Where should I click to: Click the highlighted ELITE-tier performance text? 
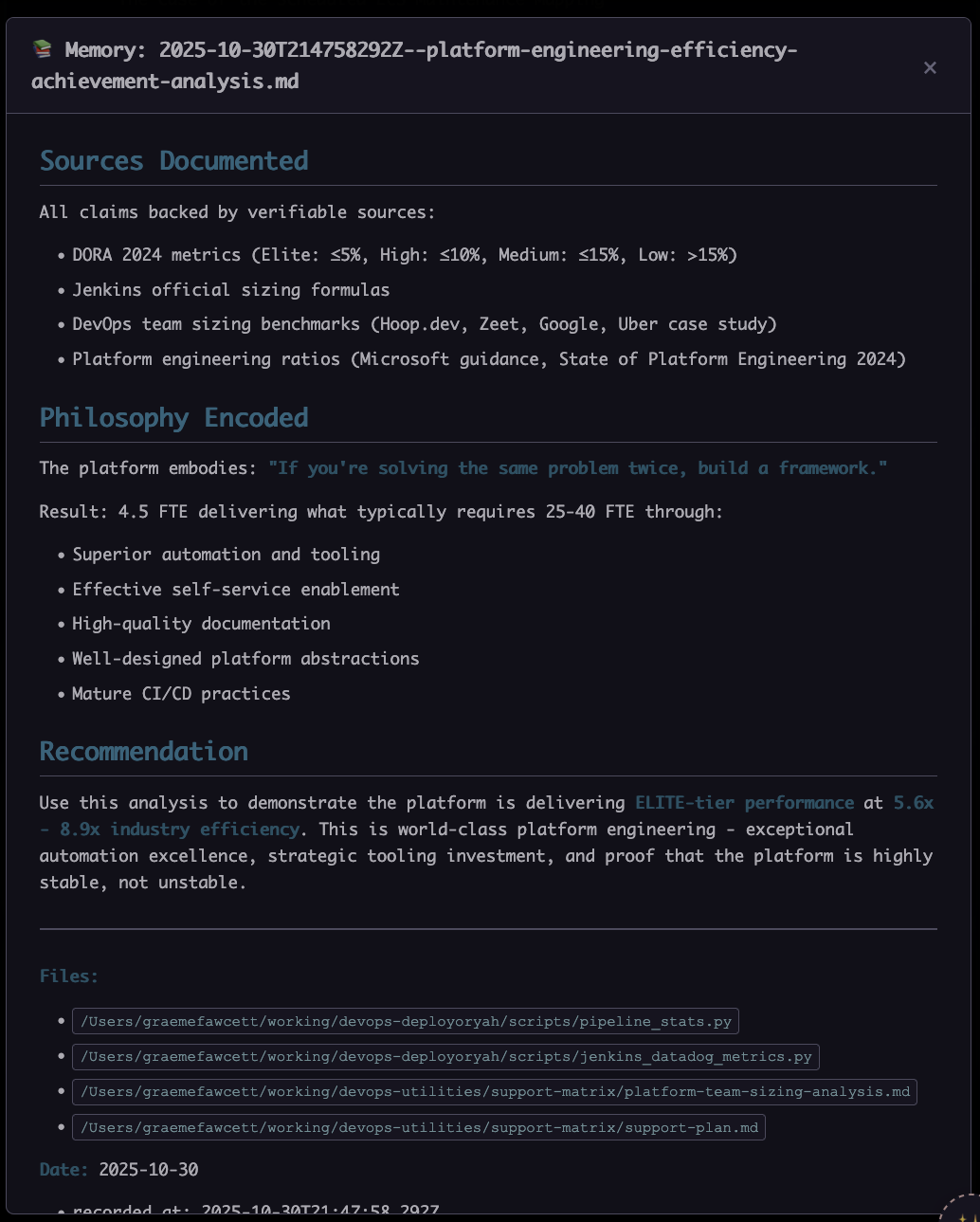[744, 803]
